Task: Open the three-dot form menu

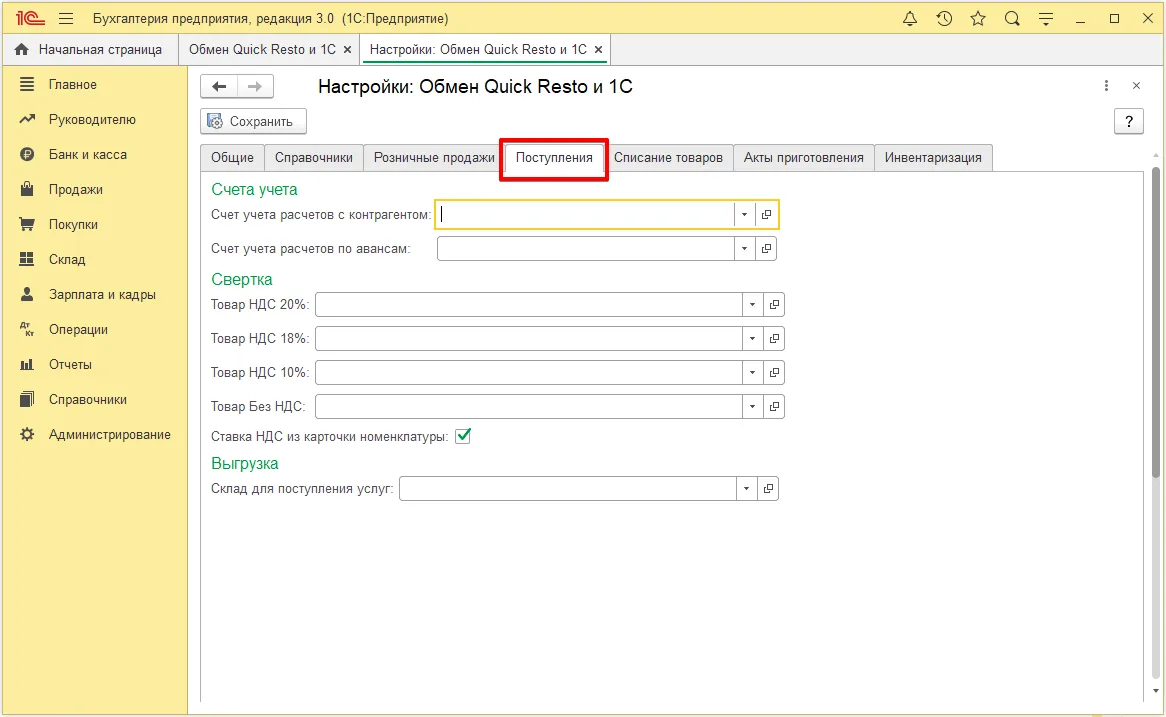Action: pos(1107,86)
